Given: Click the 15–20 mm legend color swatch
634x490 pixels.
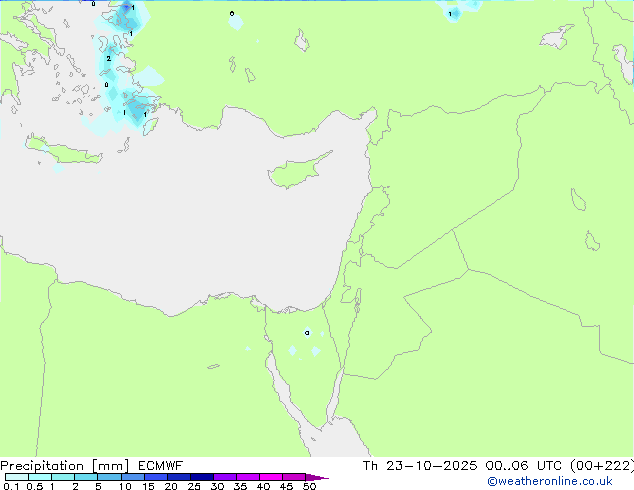Looking at the screenshot, I should (155, 477).
